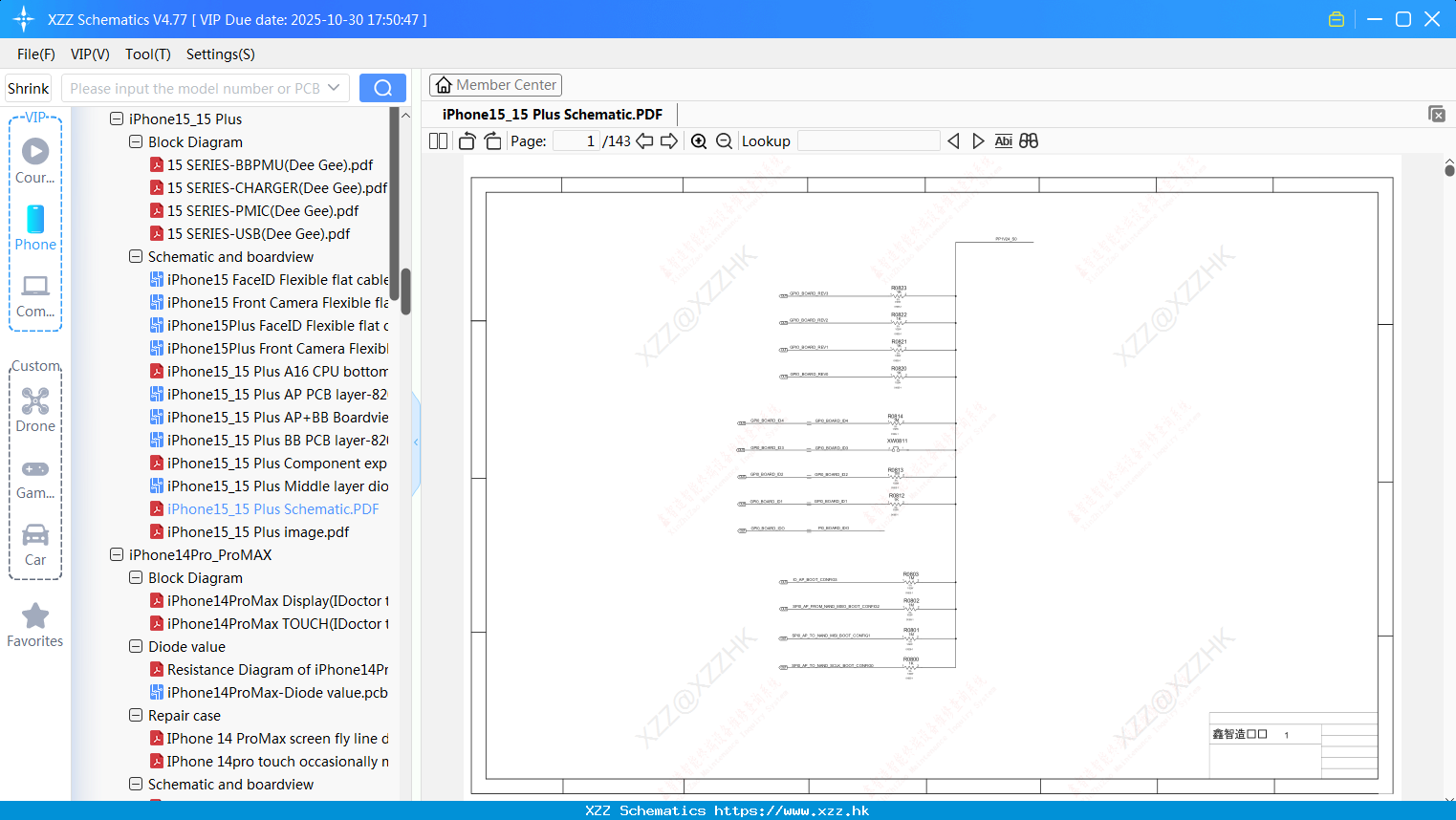Open iPhone15_15 Plus AP+BB Boardview
This screenshot has height=820, width=1456.
(x=269, y=417)
